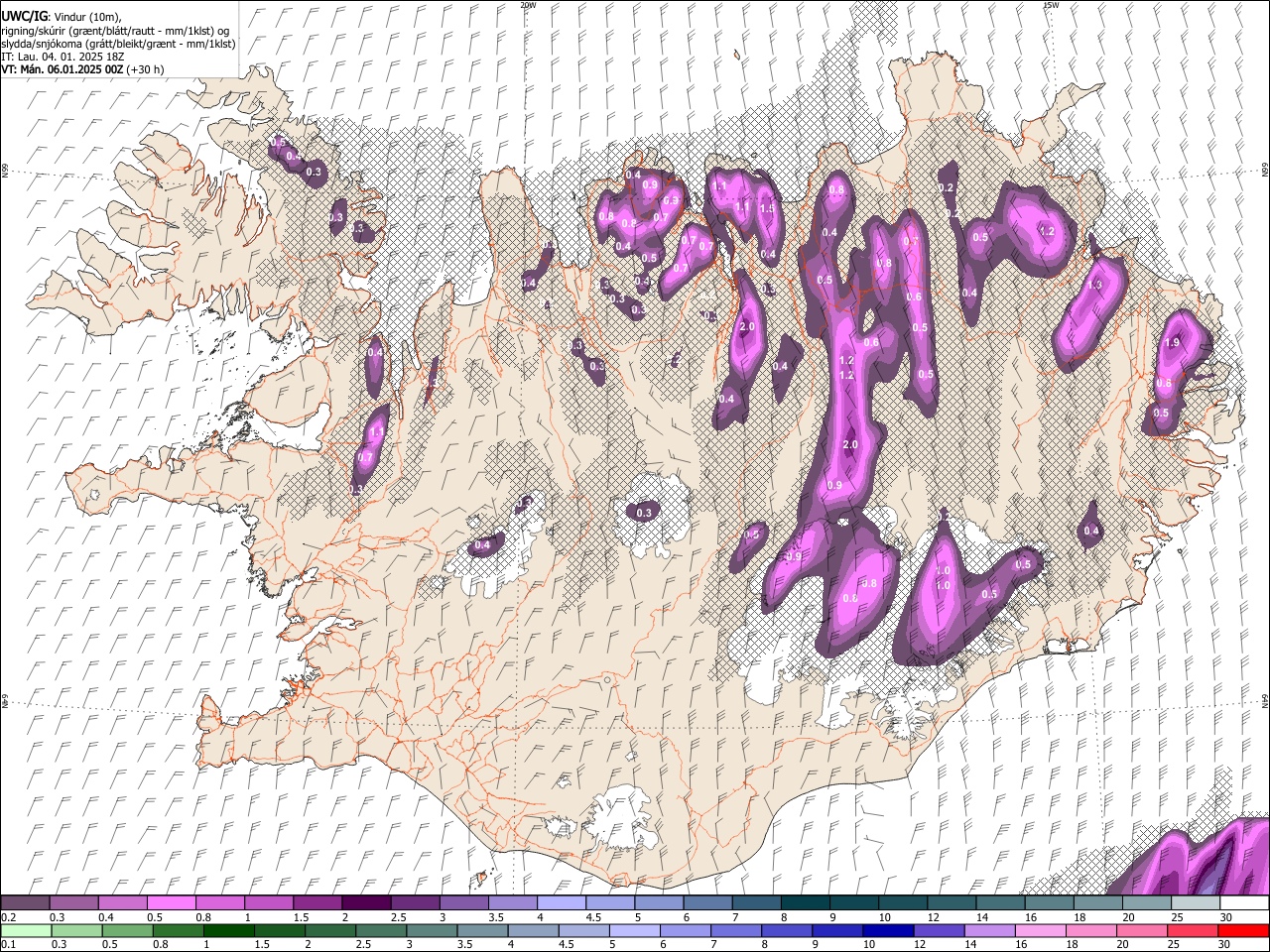This screenshot has height=952, width=1270.
Task: Click the '30' label in lower legend row
Action: (x=1226, y=944)
